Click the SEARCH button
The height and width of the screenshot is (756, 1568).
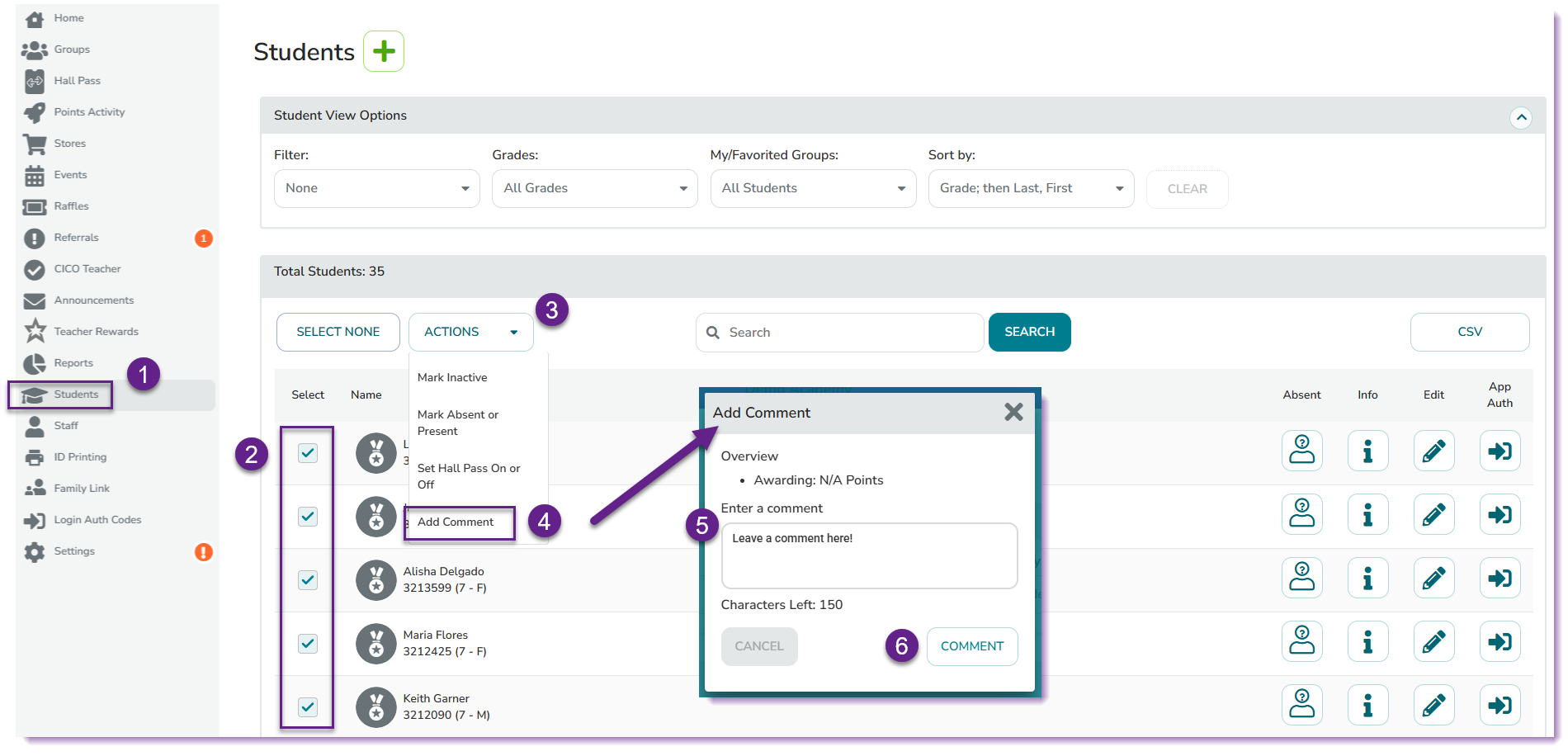point(1030,332)
